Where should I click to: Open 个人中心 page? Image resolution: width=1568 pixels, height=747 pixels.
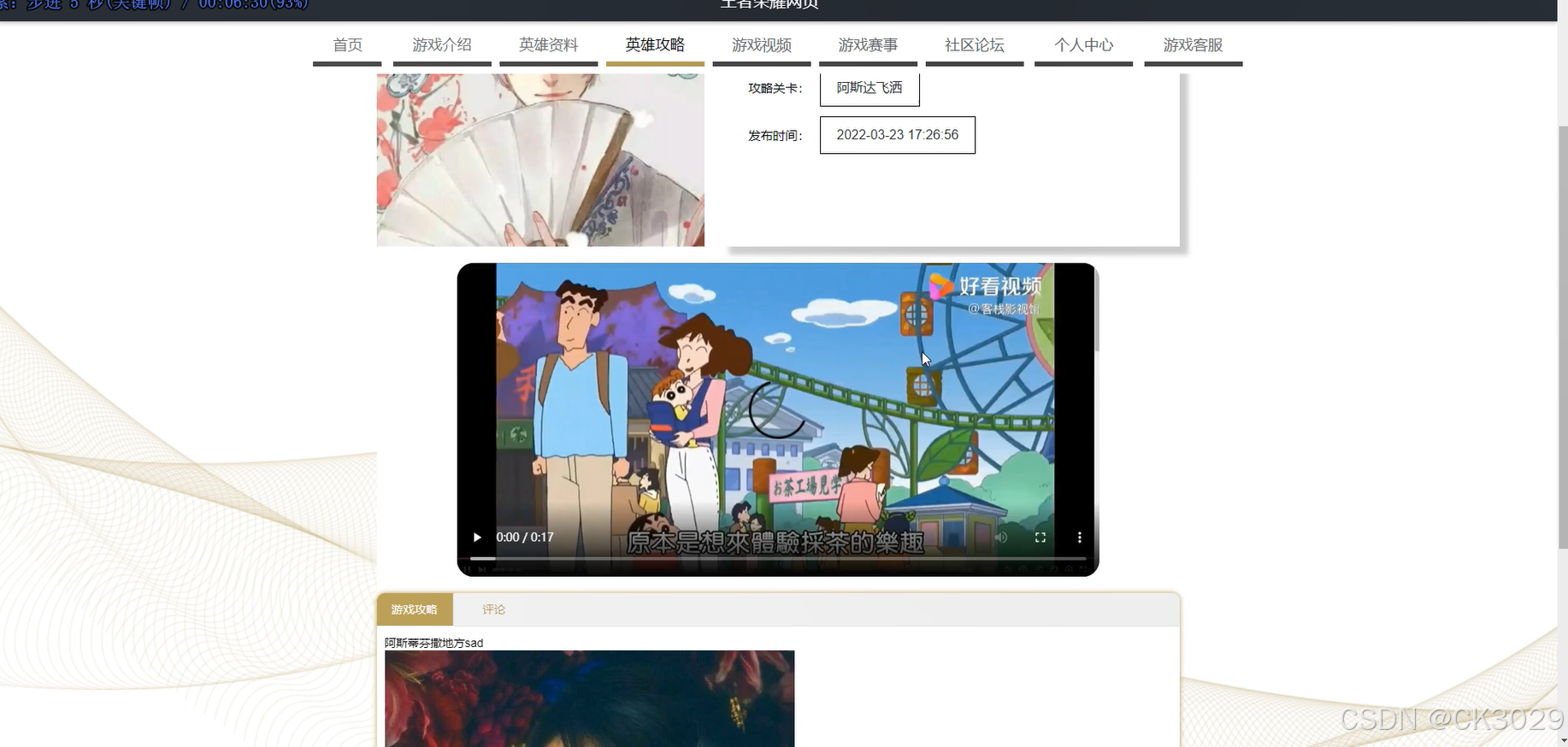[1083, 45]
